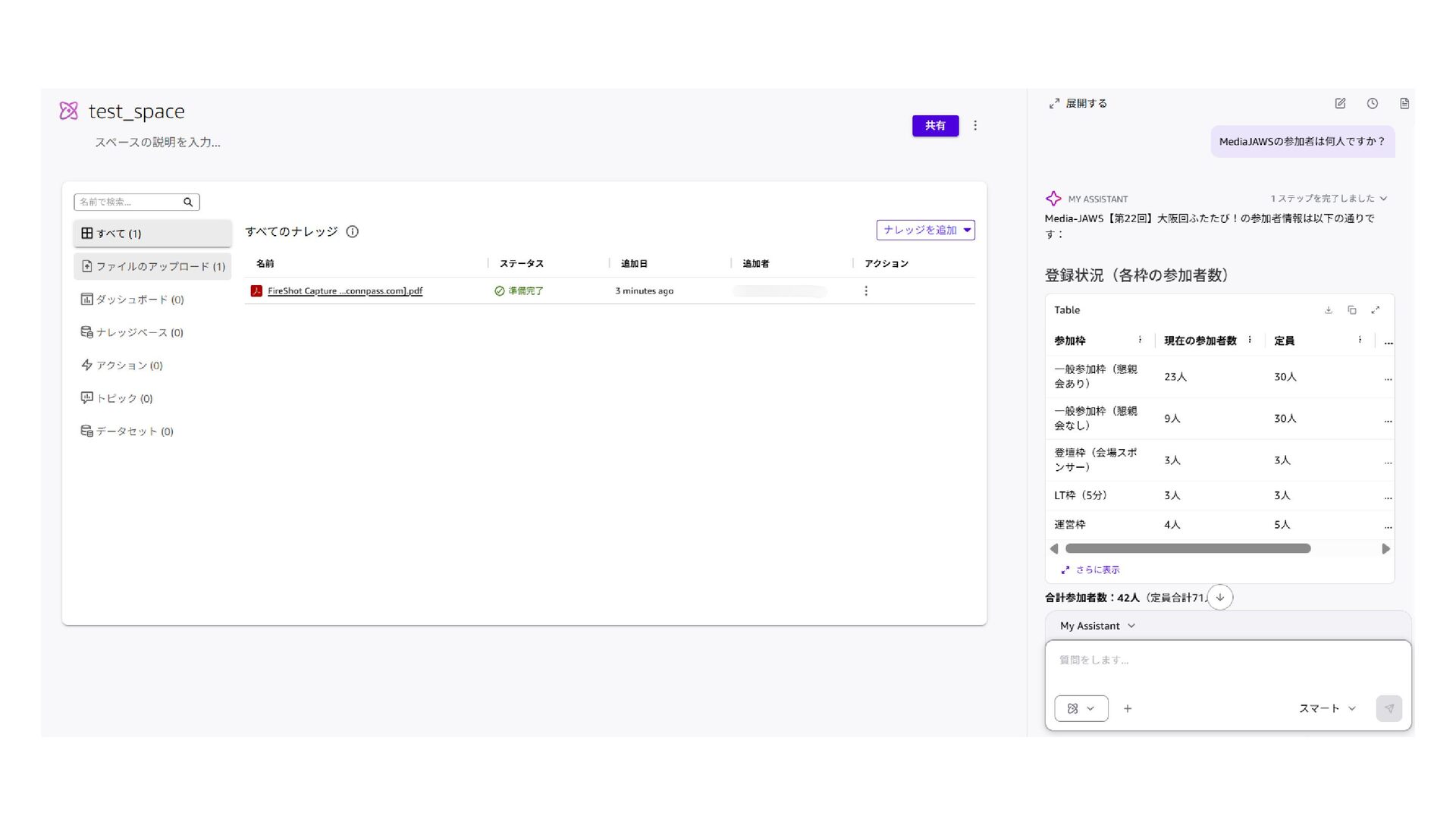The height and width of the screenshot is (819, 1456).
Task: Click the 質問をします chat input
Action: pyautogui.click(x=1228, y=661)
